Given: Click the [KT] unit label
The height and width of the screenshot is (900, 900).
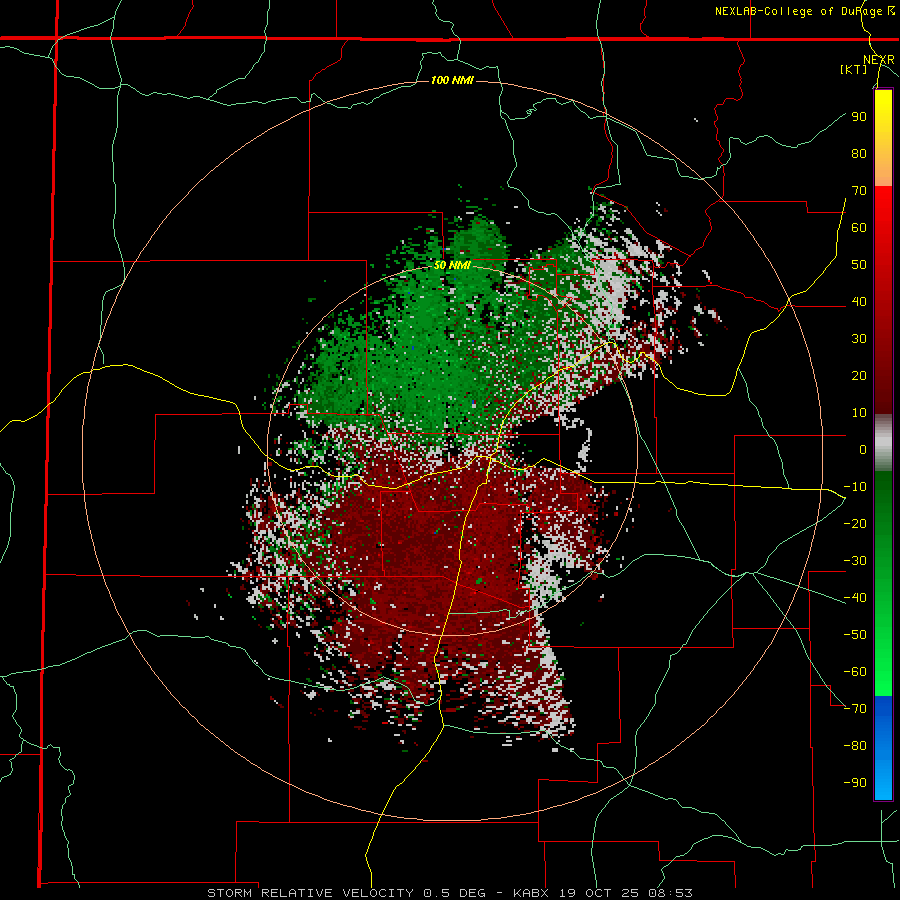Looking at the screenshot, I should (854, 69).
